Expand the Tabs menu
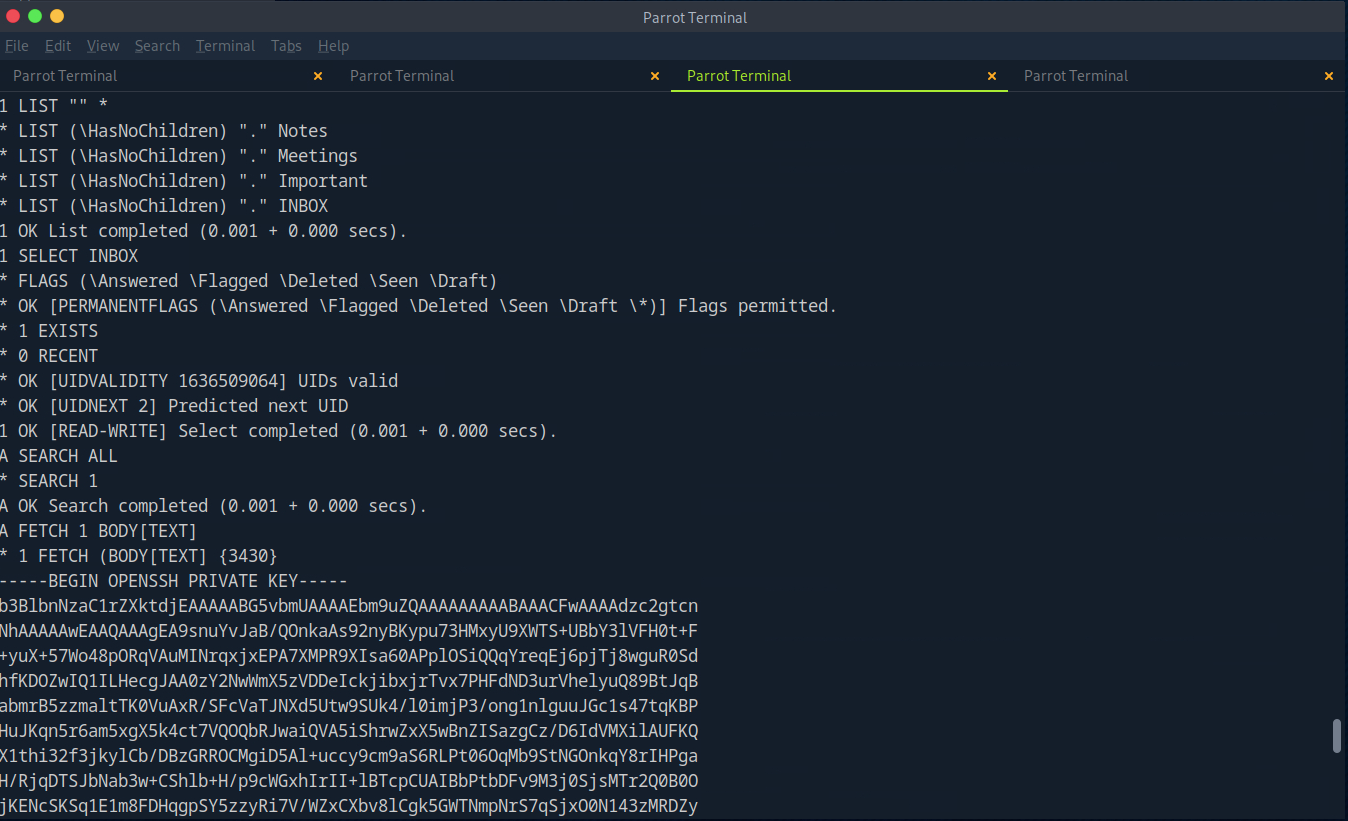 coord(286,46)
